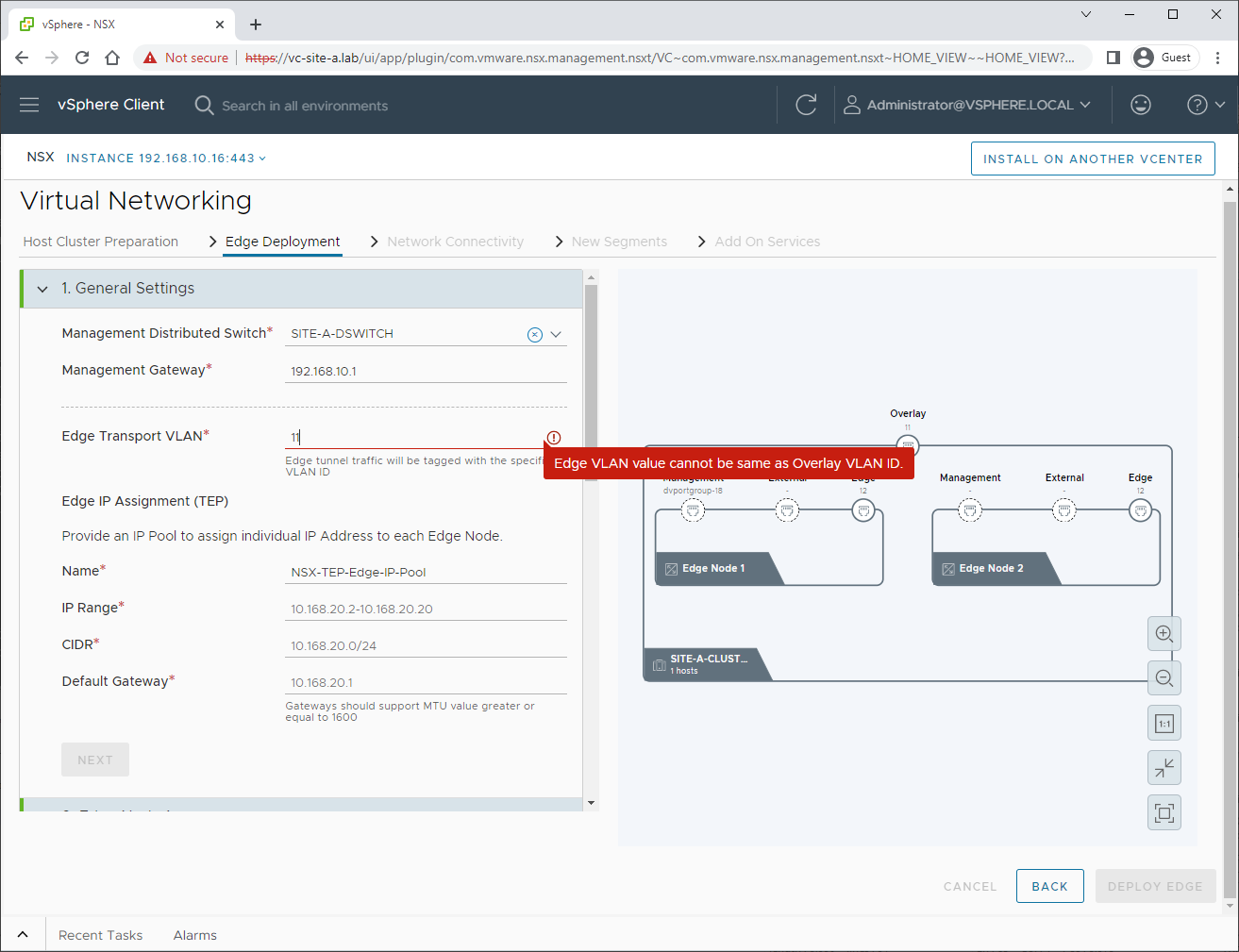Image resolution: width=1239 pixels, height=952 pixels.
Task: Open the Recent Tasks tab
Action: 101,935
